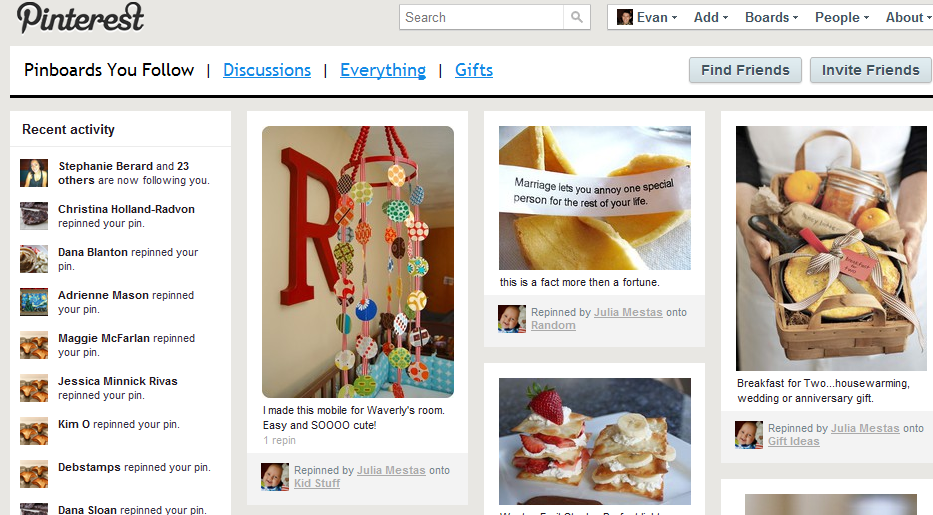933x515 pixels.
Task: Open Julia Mestas link under fortune cookie pin
Action: [x=628, y=312]
